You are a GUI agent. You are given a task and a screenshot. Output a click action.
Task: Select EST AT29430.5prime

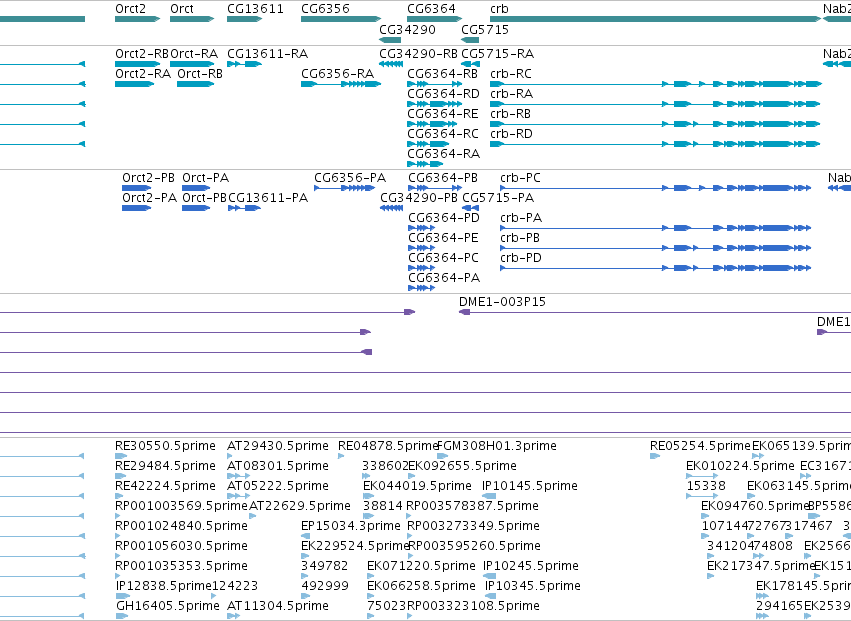(277, 446)
